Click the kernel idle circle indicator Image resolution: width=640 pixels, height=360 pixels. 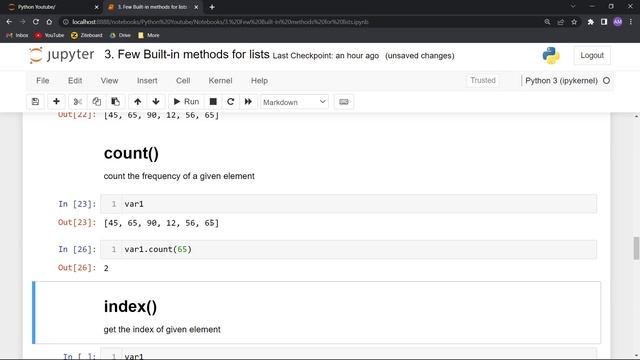coord(607,81)
